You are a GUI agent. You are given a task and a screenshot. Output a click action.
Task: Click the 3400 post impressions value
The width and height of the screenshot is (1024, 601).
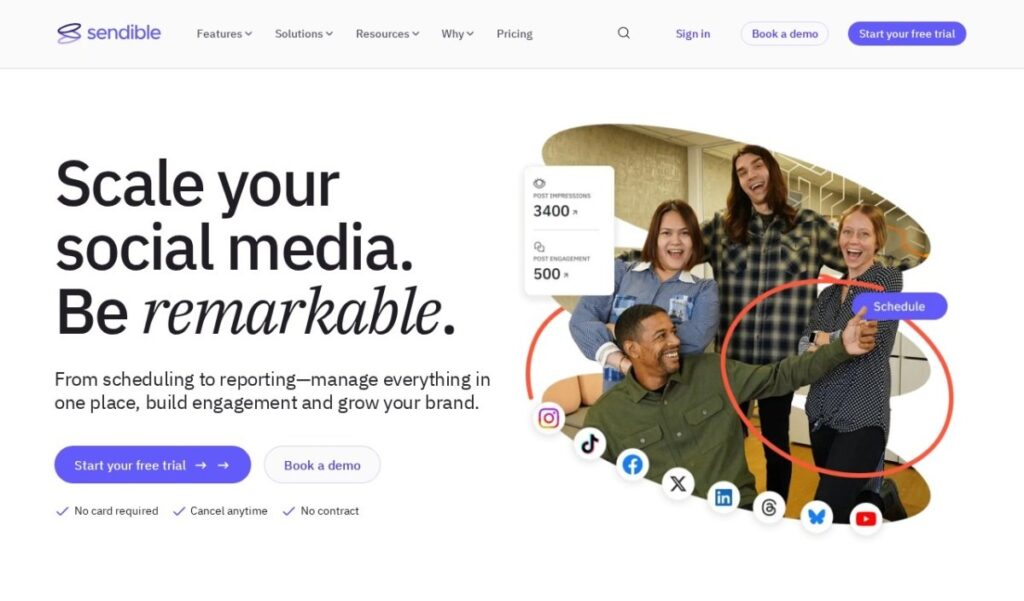pyautogui.click(x=551, y=211)
